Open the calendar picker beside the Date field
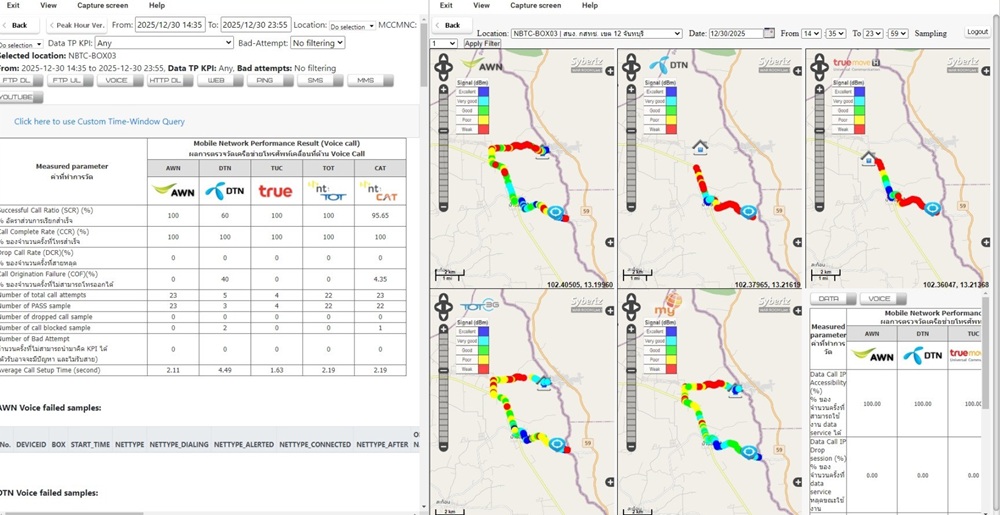Viewport: 1000px width, 515px height. point(769,33)
